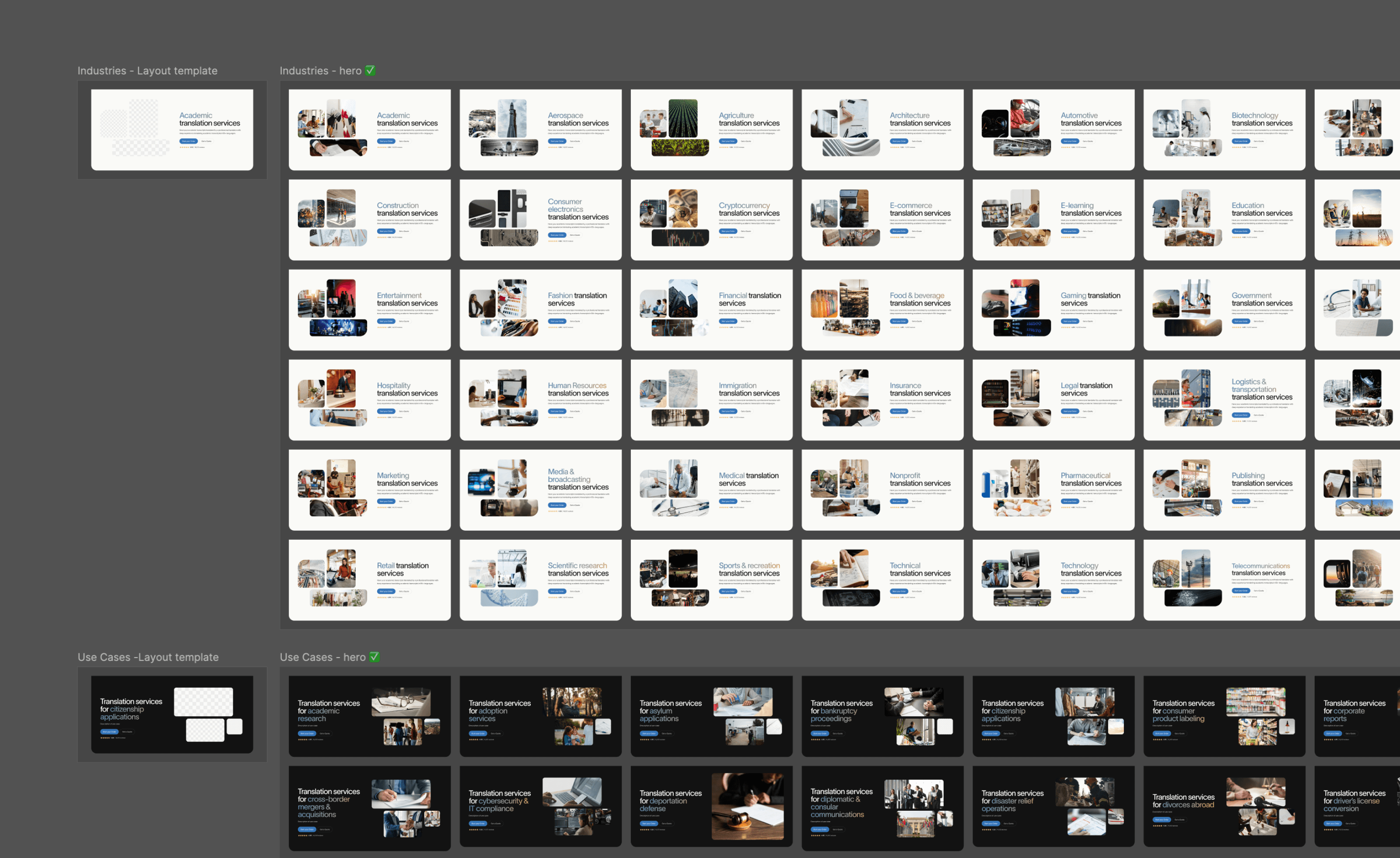Screen dimensions: 1400x858
Task: Select the 'Use Cases -Layout template' section label
Action: [x=148, y=657]
